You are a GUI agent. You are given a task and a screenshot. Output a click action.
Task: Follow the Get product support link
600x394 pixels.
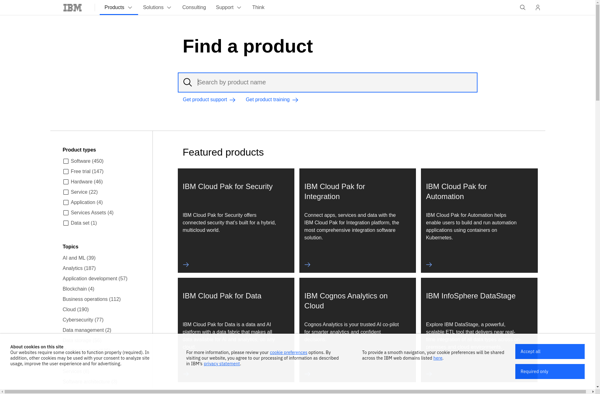pyautogui.click(x=205, y=99)
